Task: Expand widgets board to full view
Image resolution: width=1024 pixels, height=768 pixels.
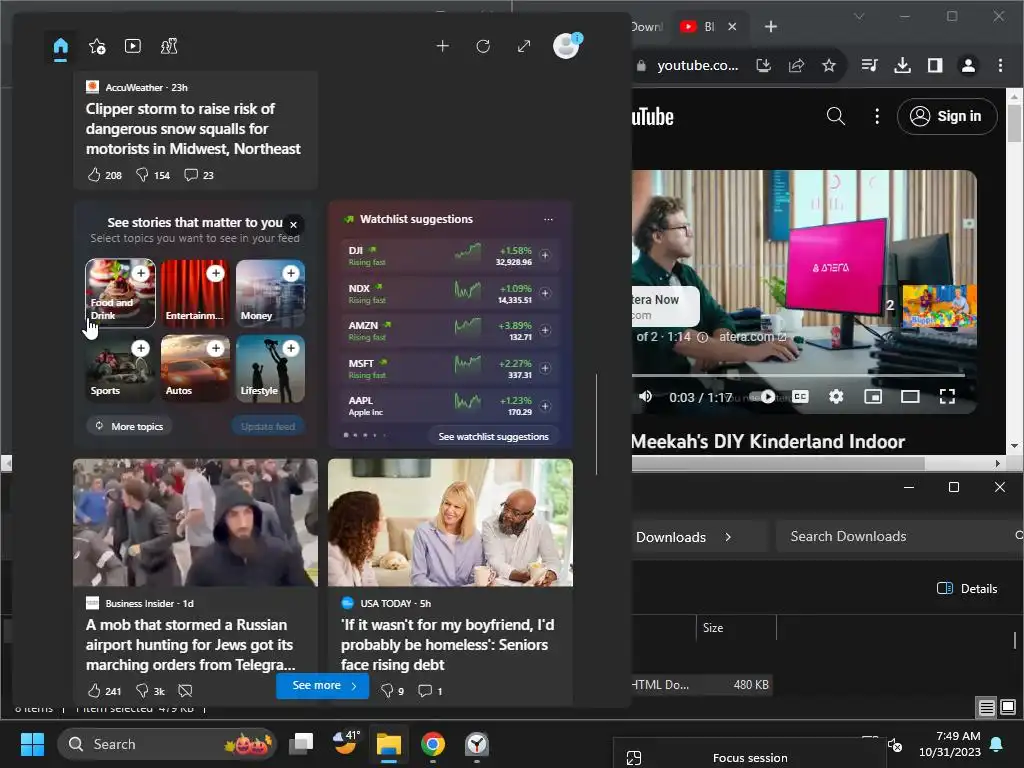Action: 524,46
